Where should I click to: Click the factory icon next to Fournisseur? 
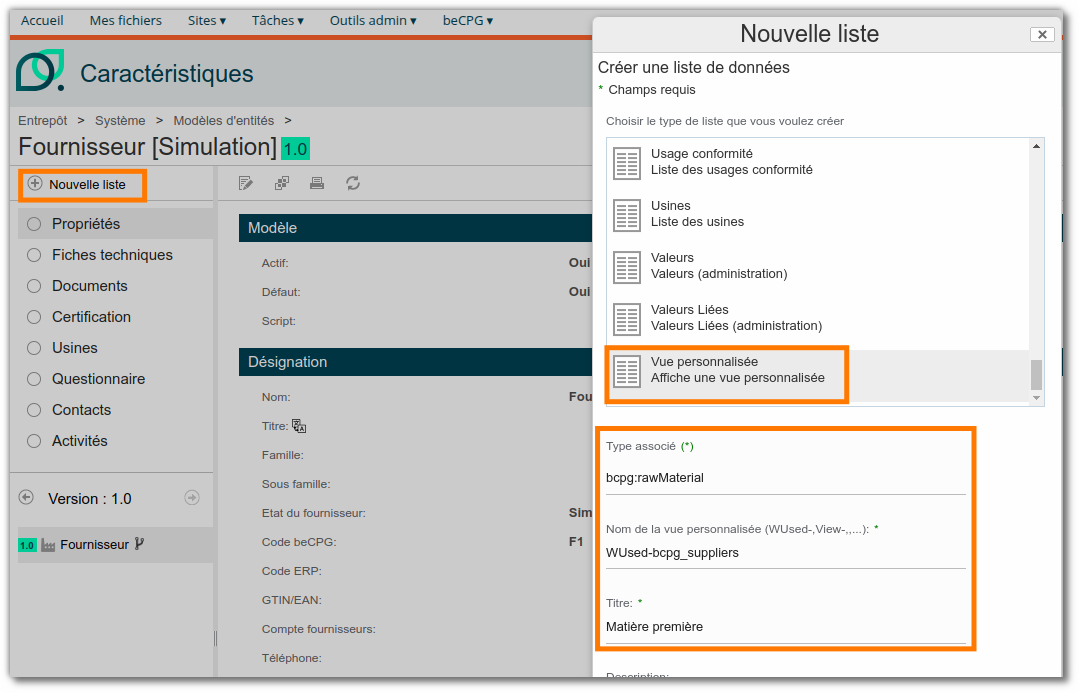coord(48,545)
